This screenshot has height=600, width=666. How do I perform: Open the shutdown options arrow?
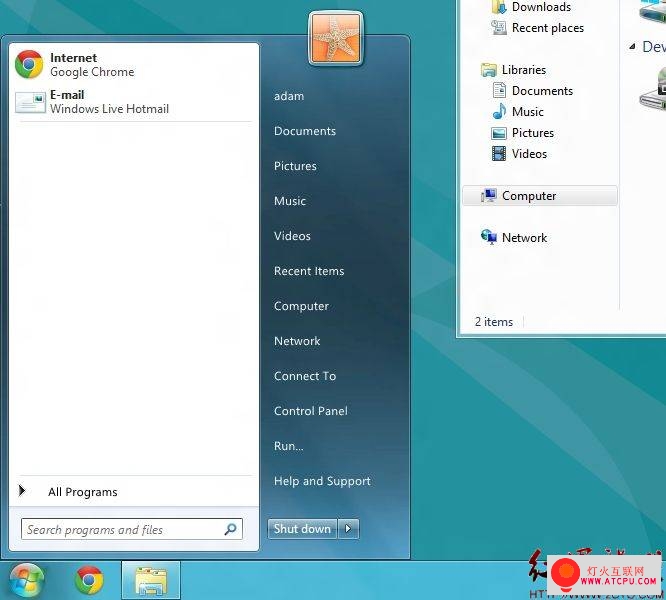348,529
